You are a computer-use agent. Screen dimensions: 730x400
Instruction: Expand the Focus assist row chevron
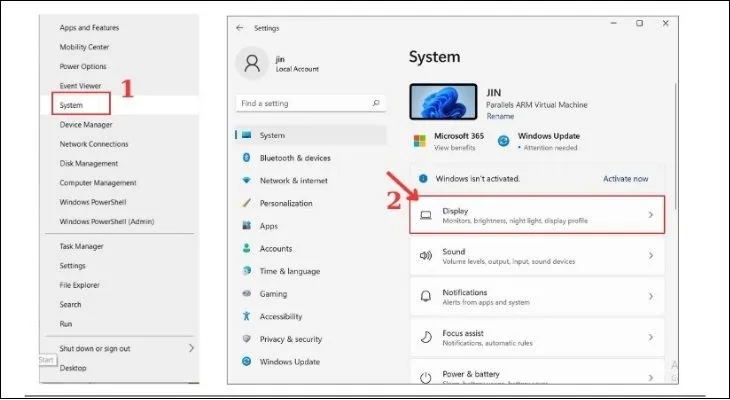[x=651, y=337]
